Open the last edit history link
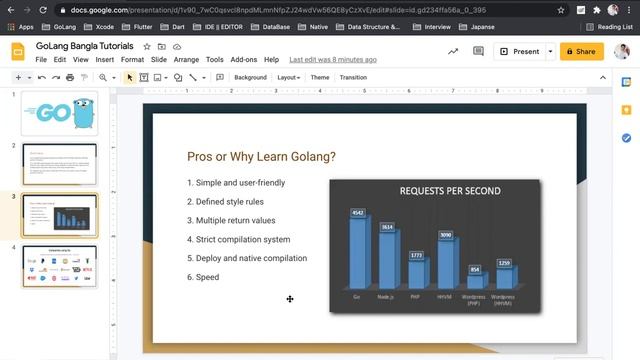This screenshot has width=640, height=360. point(333,60)
